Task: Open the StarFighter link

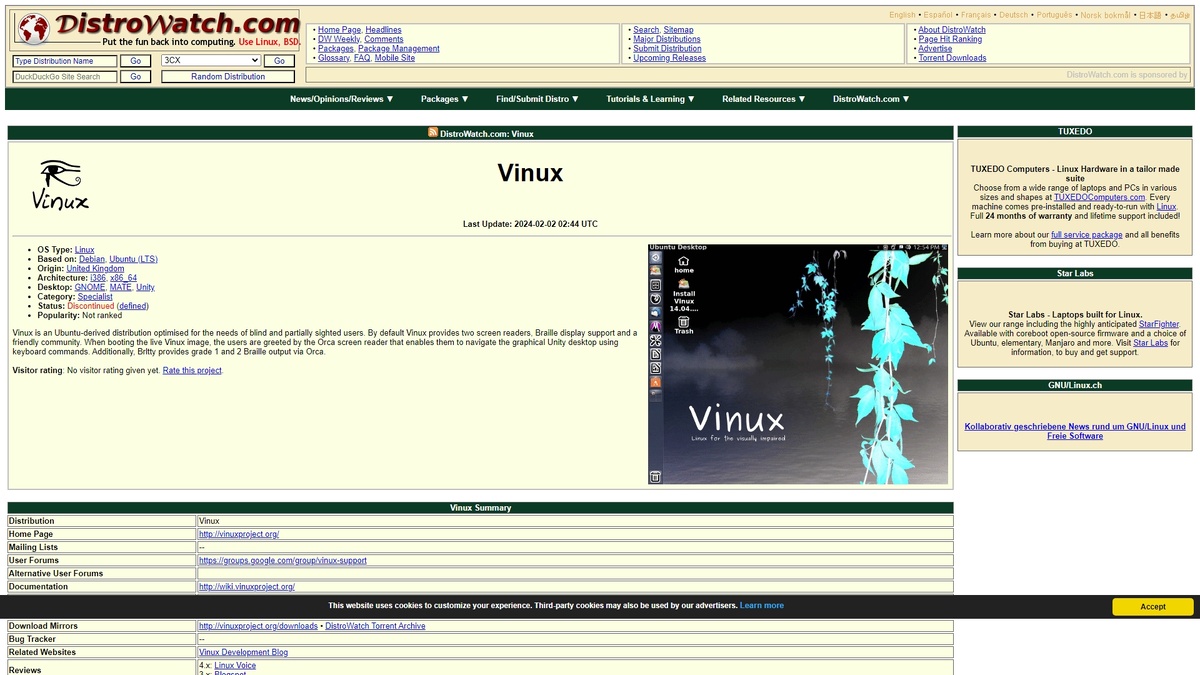Action: tap(1159, 324)
